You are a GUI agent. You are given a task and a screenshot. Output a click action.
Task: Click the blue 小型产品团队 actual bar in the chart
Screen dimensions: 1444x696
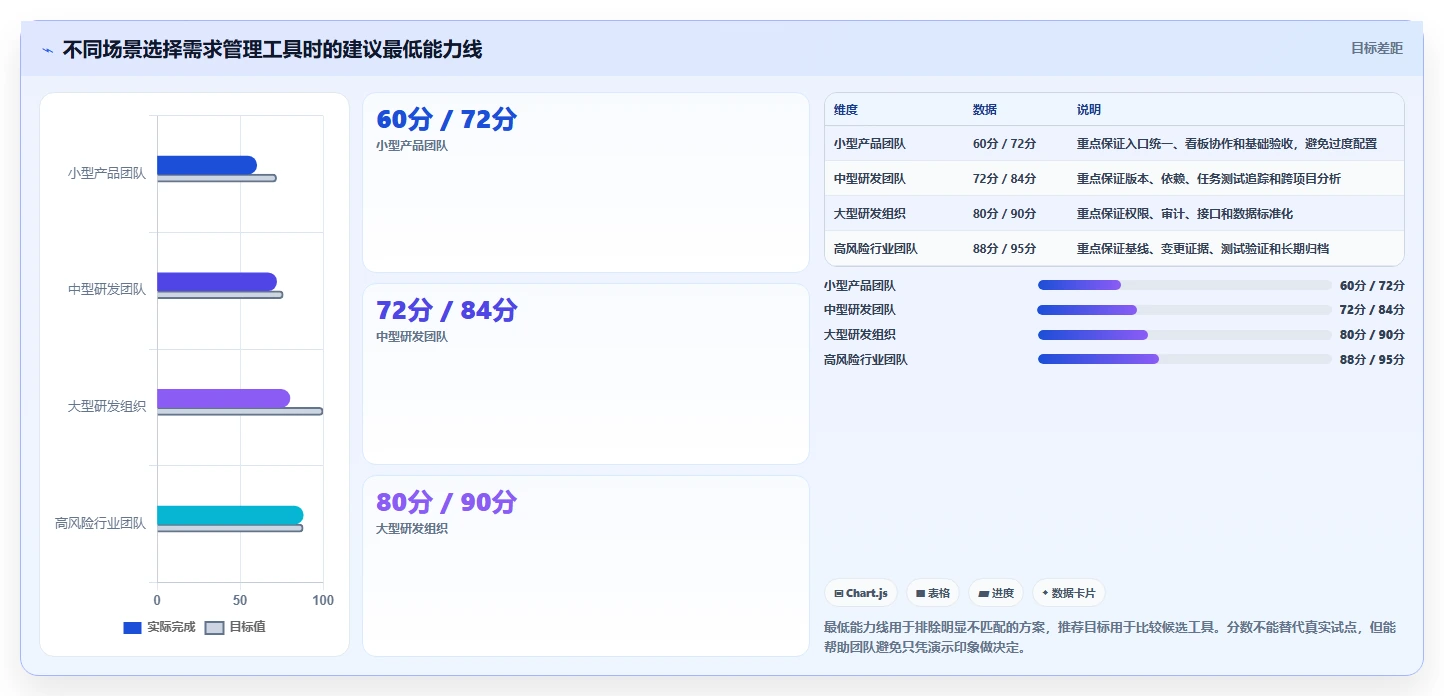pos(207,165)
